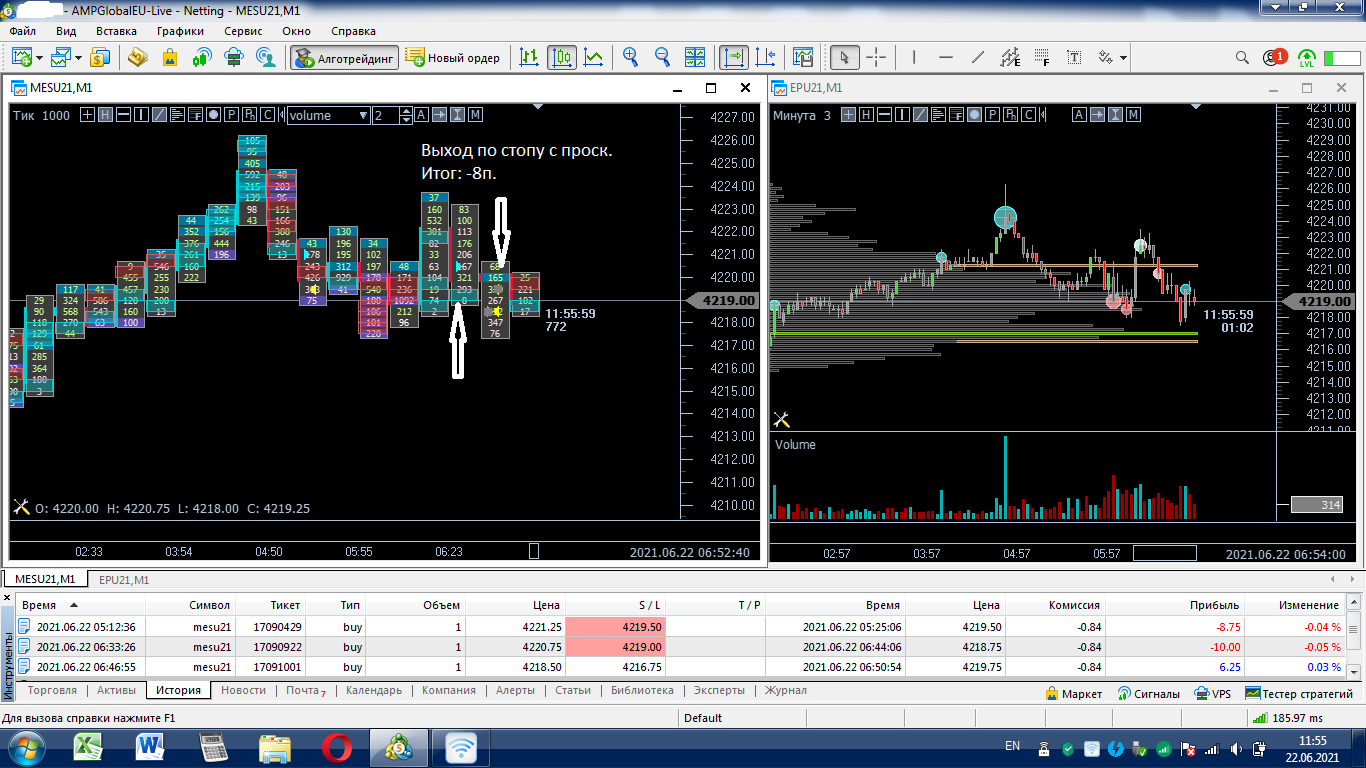
Task: Open the volume dropdown in MESU21 chart
Action: point(328,115)
